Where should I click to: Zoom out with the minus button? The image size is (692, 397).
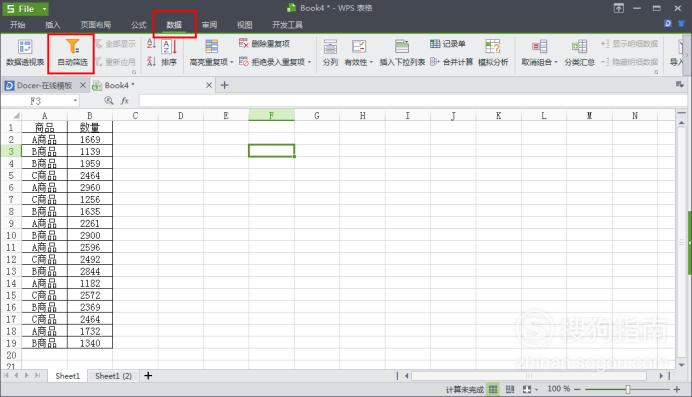click(577, 389)
